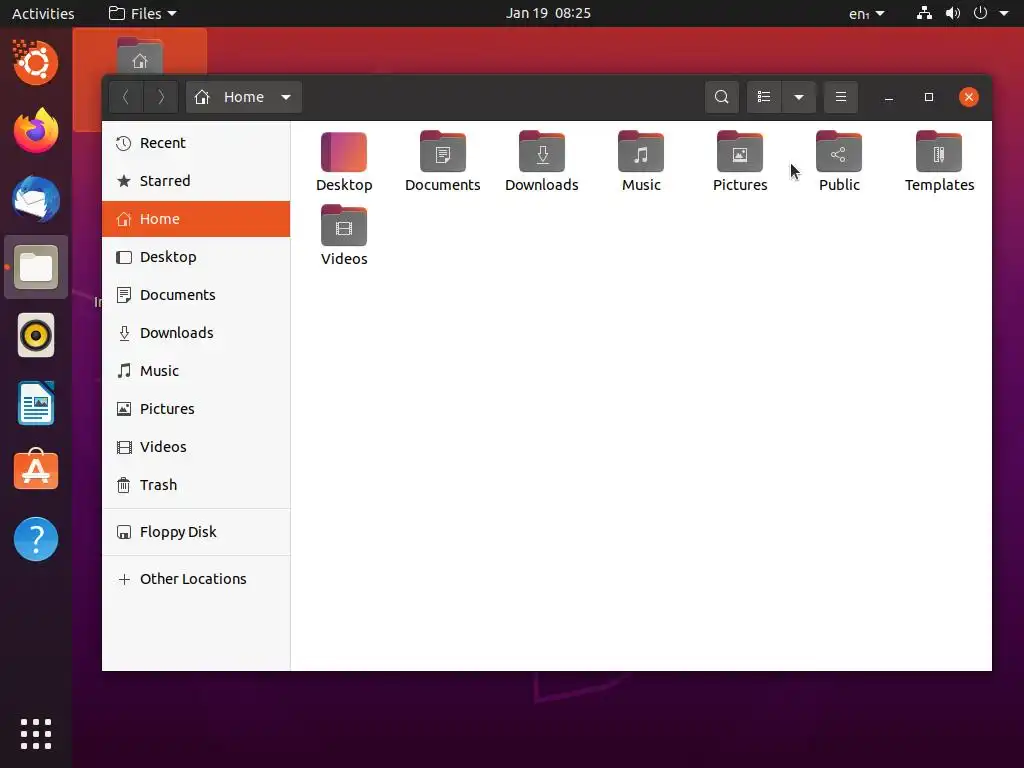Go back with the left arrow button
The image size is (1024, 768).
tap(126, 97)
